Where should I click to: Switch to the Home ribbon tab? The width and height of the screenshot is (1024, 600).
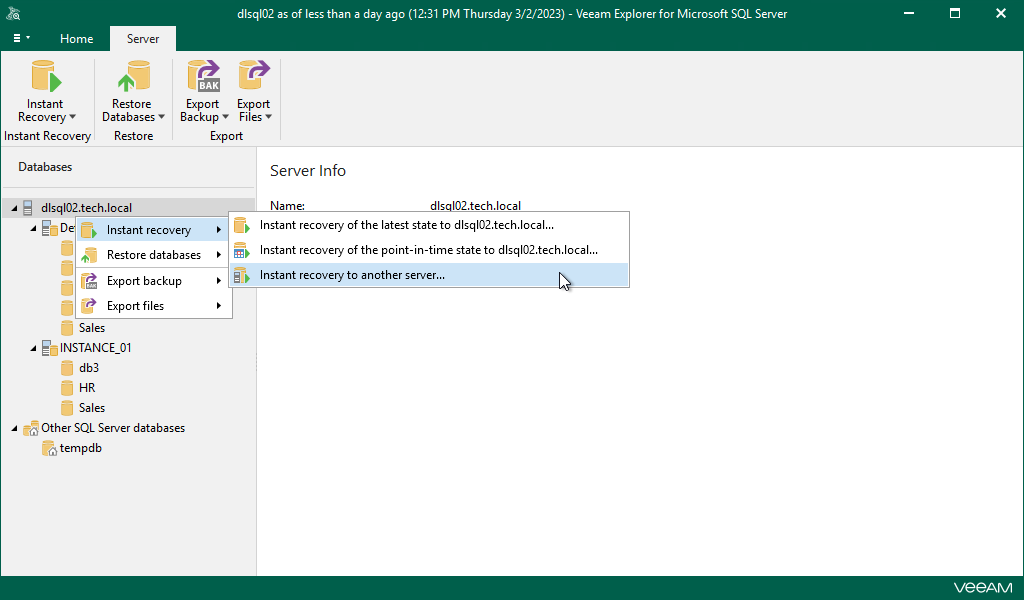pos(76,38)
